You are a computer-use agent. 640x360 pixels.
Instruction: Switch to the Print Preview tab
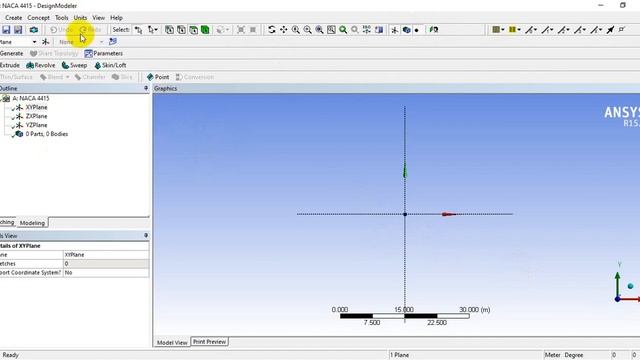pos(209,342)
